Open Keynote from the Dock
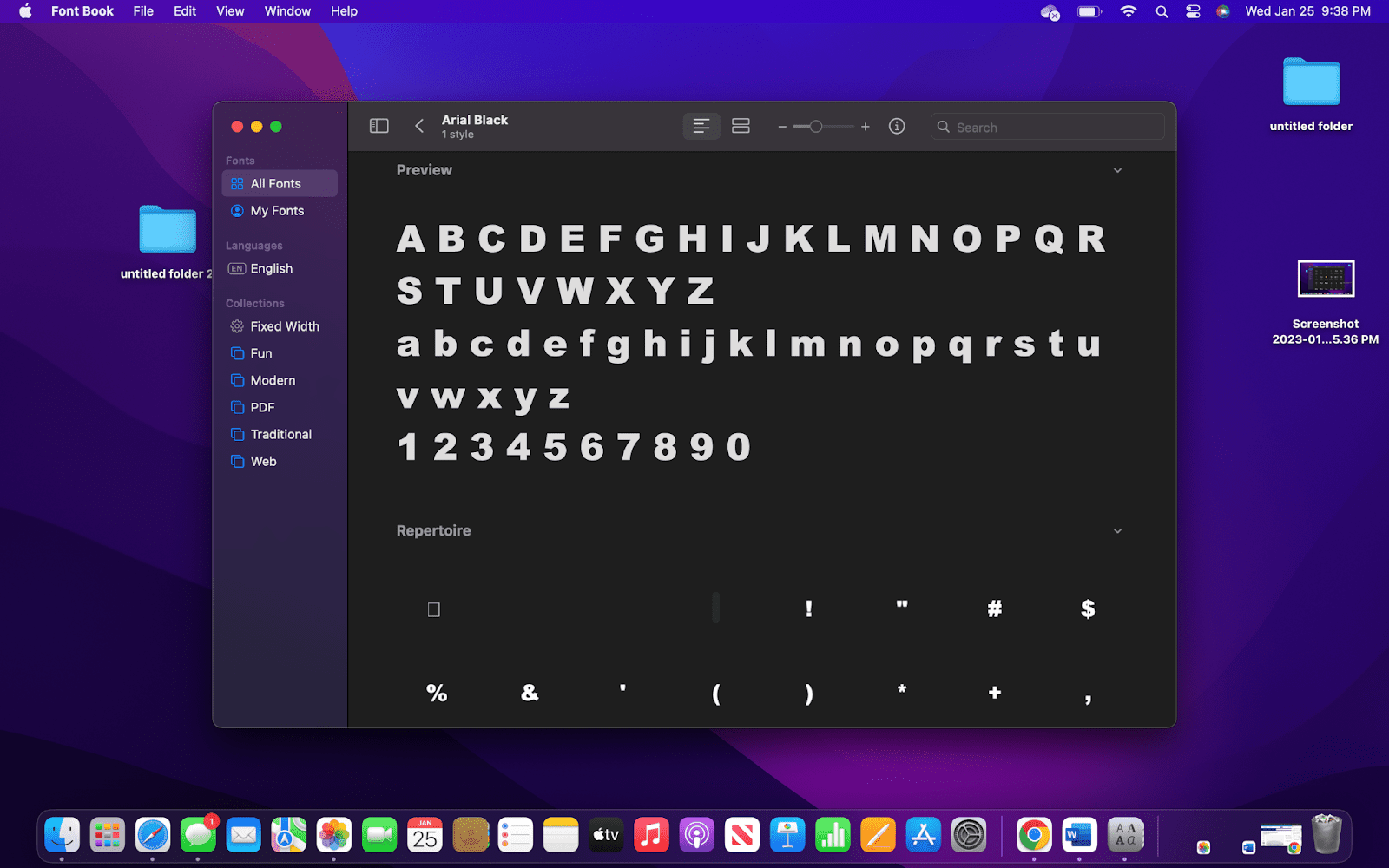This screenshot has height=868, width=1389. tap(787, 835)
